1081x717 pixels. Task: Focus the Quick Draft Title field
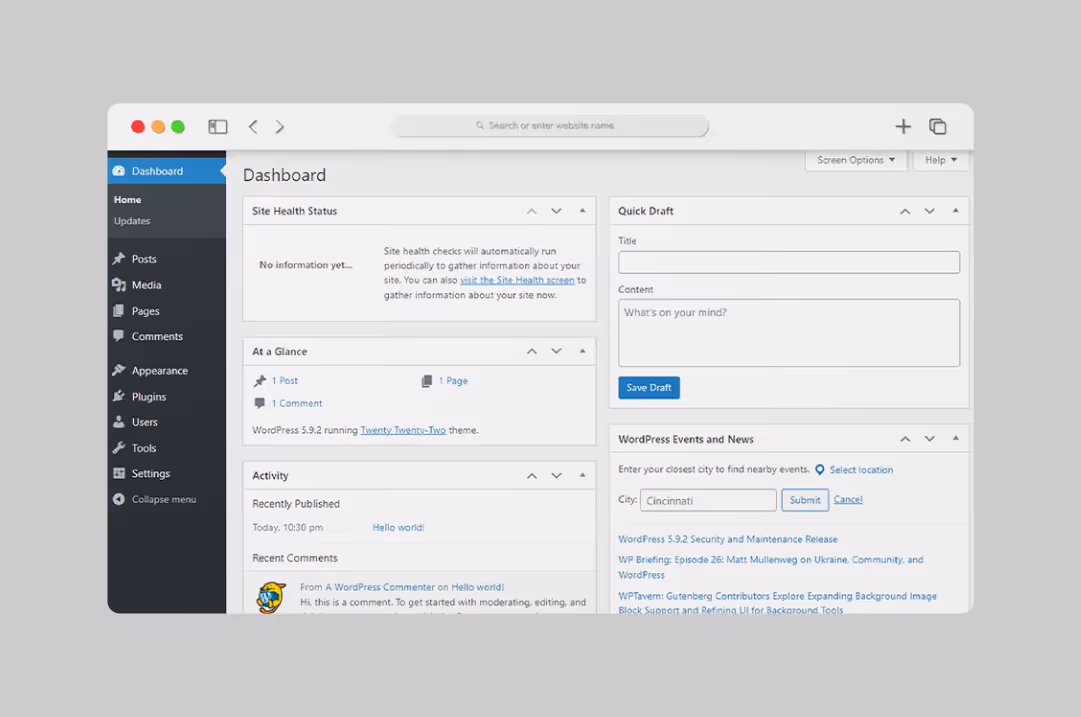789,262
